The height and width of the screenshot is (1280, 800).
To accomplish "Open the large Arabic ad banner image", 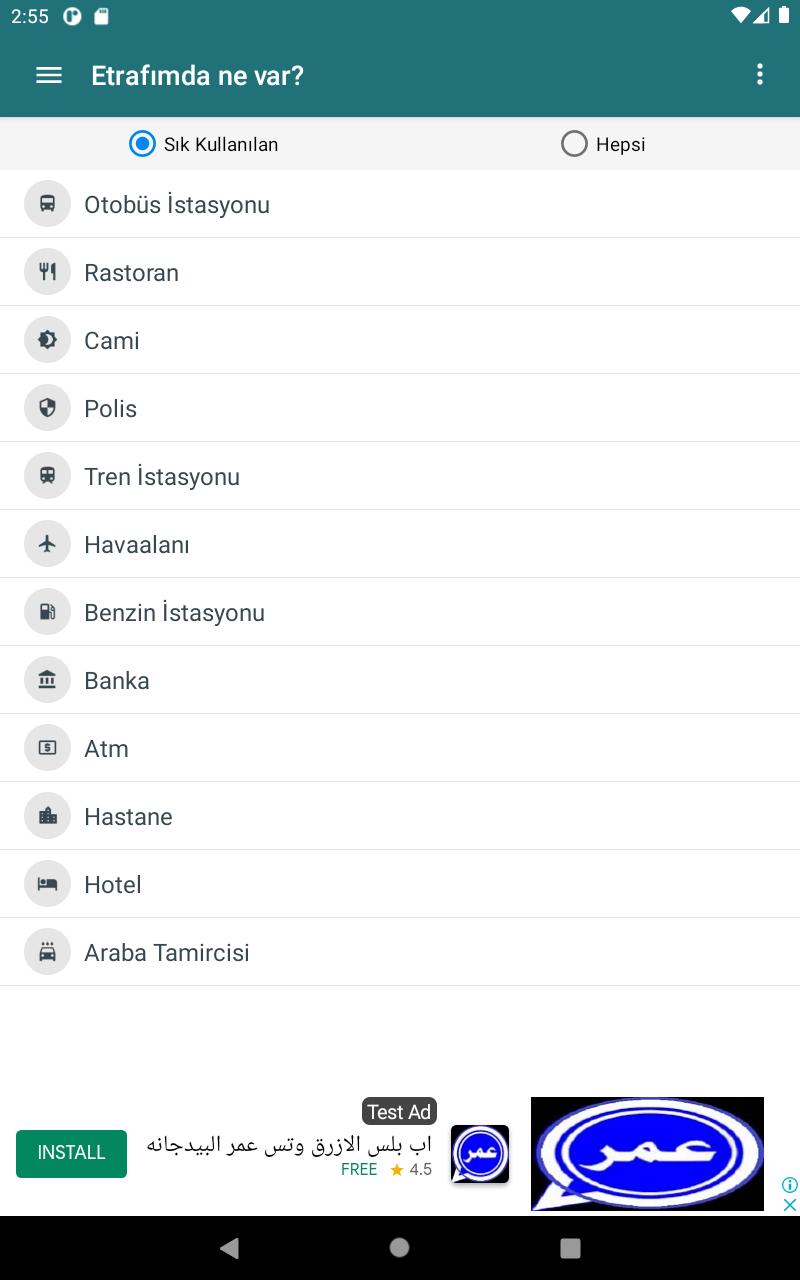I will [x=647, y=1154].
